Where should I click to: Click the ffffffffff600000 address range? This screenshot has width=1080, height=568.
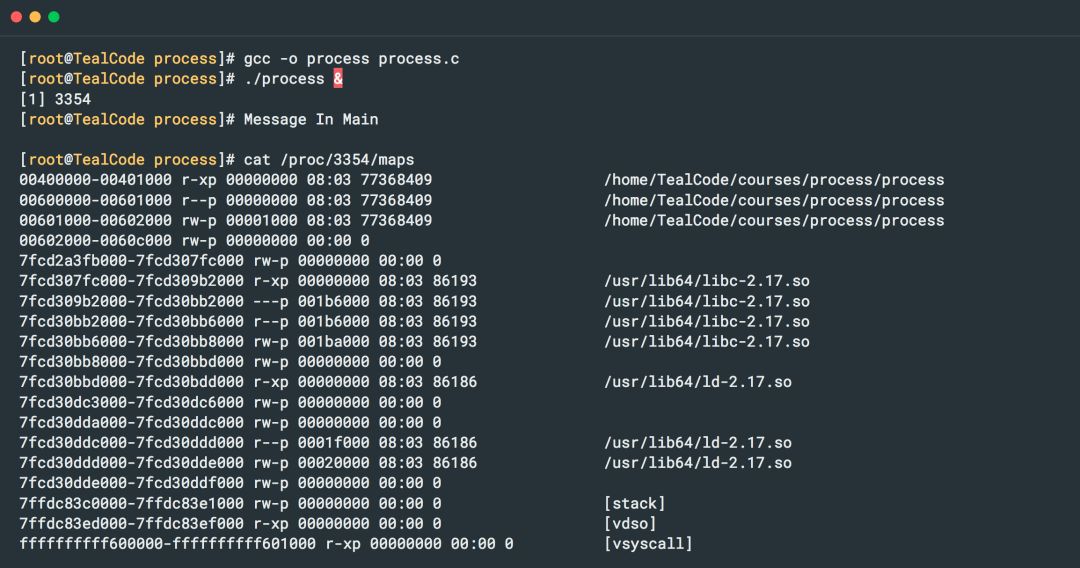pyautogui.click(x=167, y=544)
